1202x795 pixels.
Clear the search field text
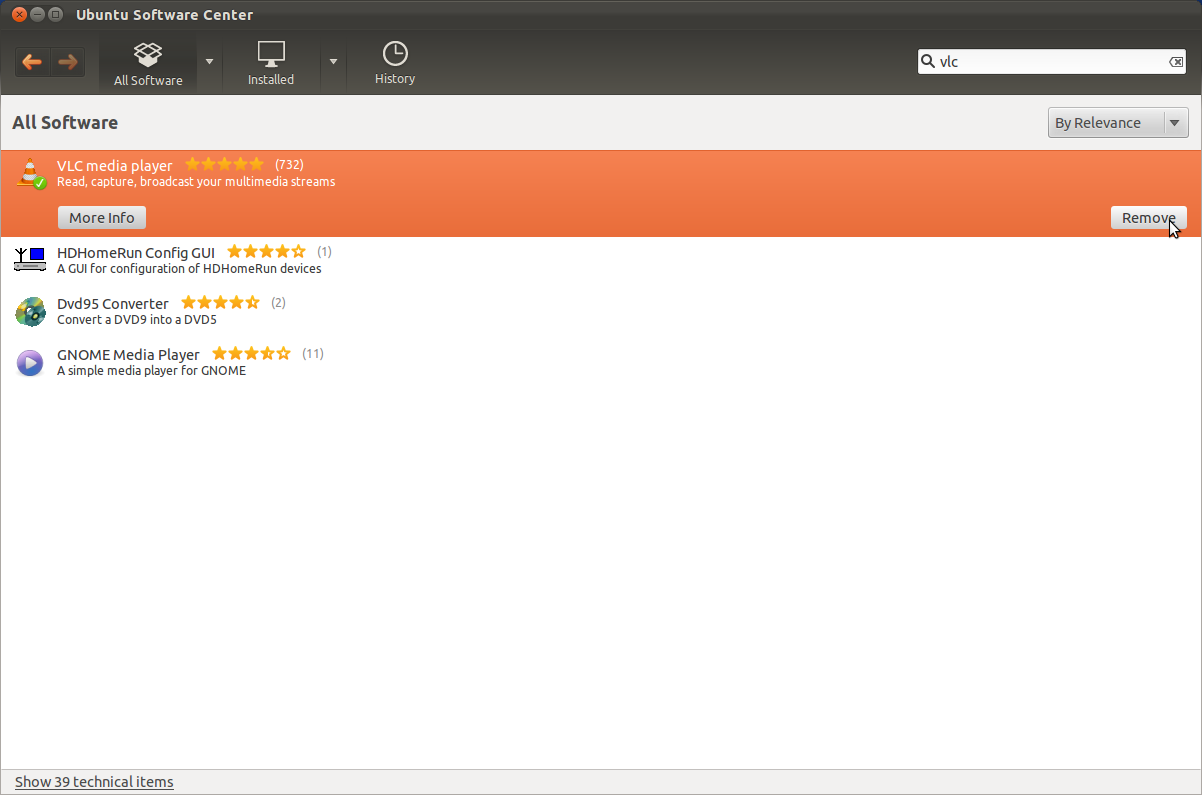(x=1176, y=62)
